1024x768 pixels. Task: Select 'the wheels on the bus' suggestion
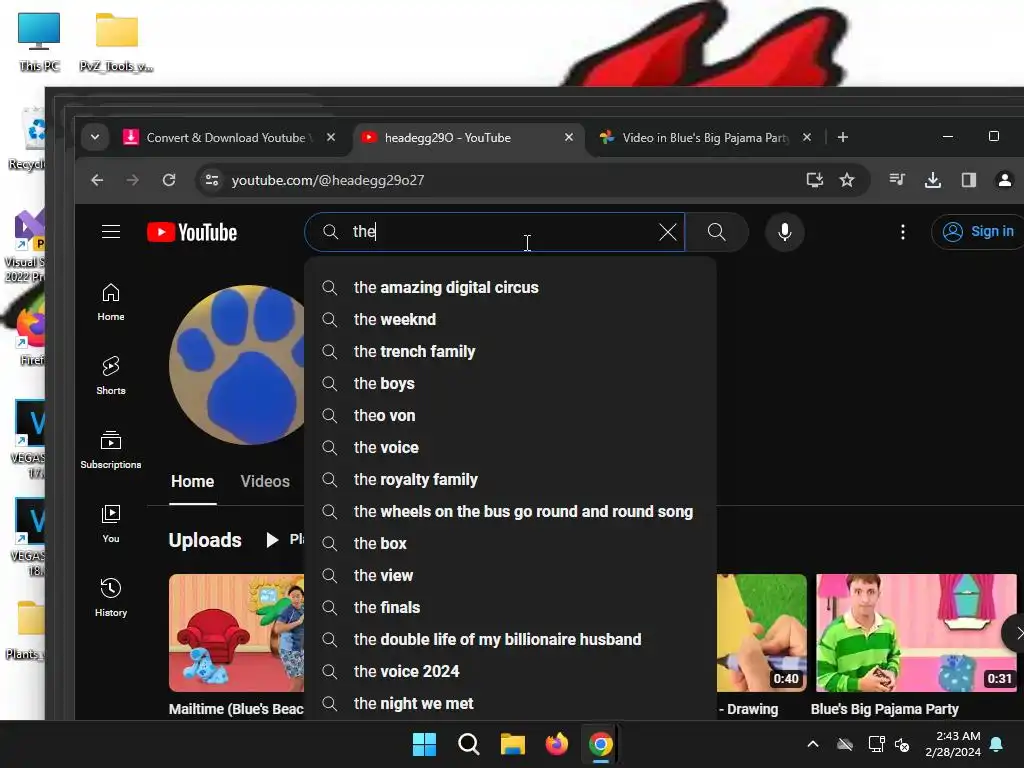tap(511, 511)
